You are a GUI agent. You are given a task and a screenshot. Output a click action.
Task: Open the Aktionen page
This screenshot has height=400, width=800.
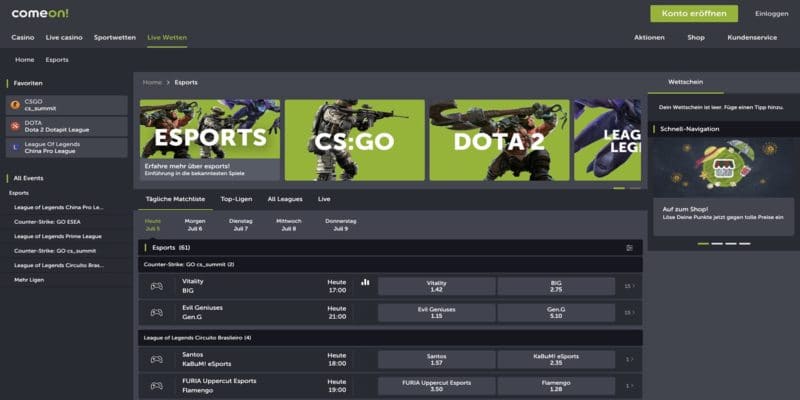click(x=649, y=37)
